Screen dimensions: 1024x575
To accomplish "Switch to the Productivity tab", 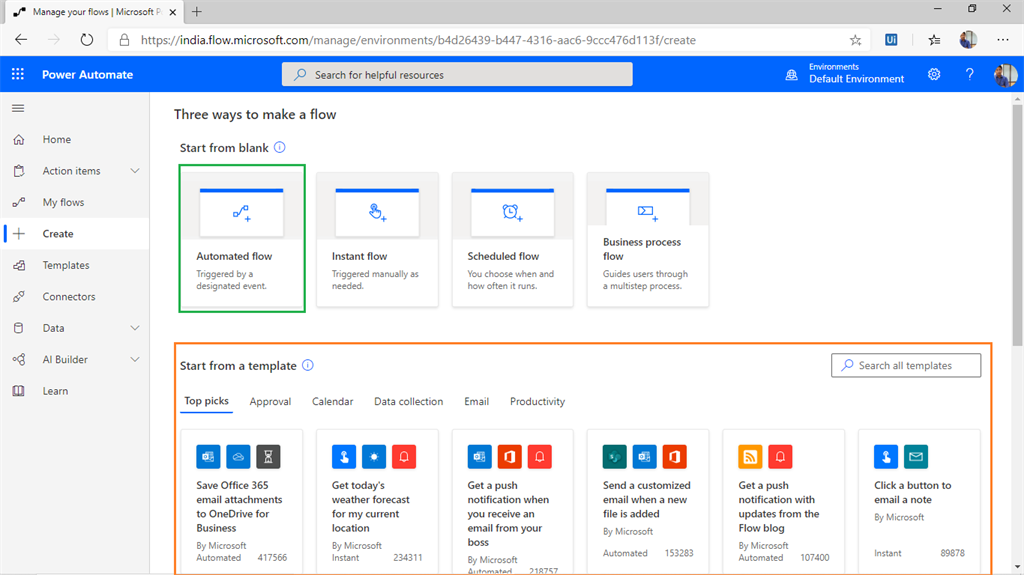I will pos(537,402).
